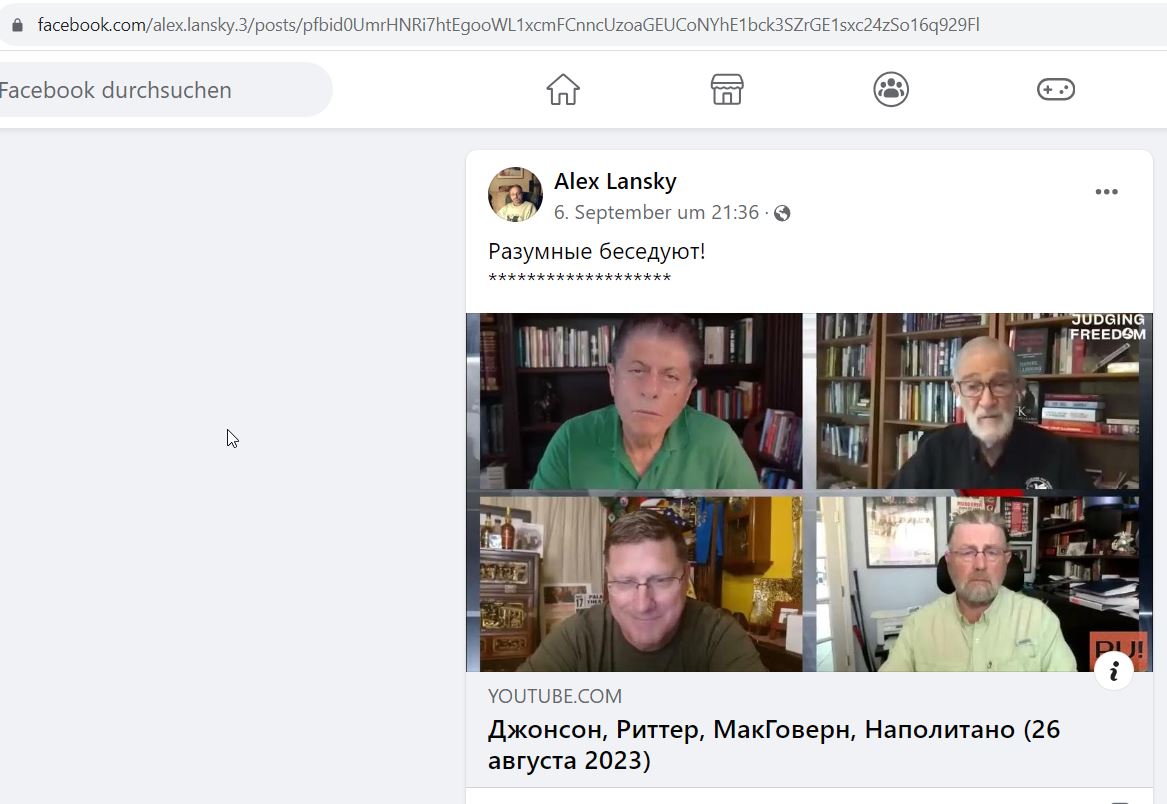Viewport: 1167px width, 804px height.
Task: Open the Alex Lansky profile name link
Action: coord(616,181)
